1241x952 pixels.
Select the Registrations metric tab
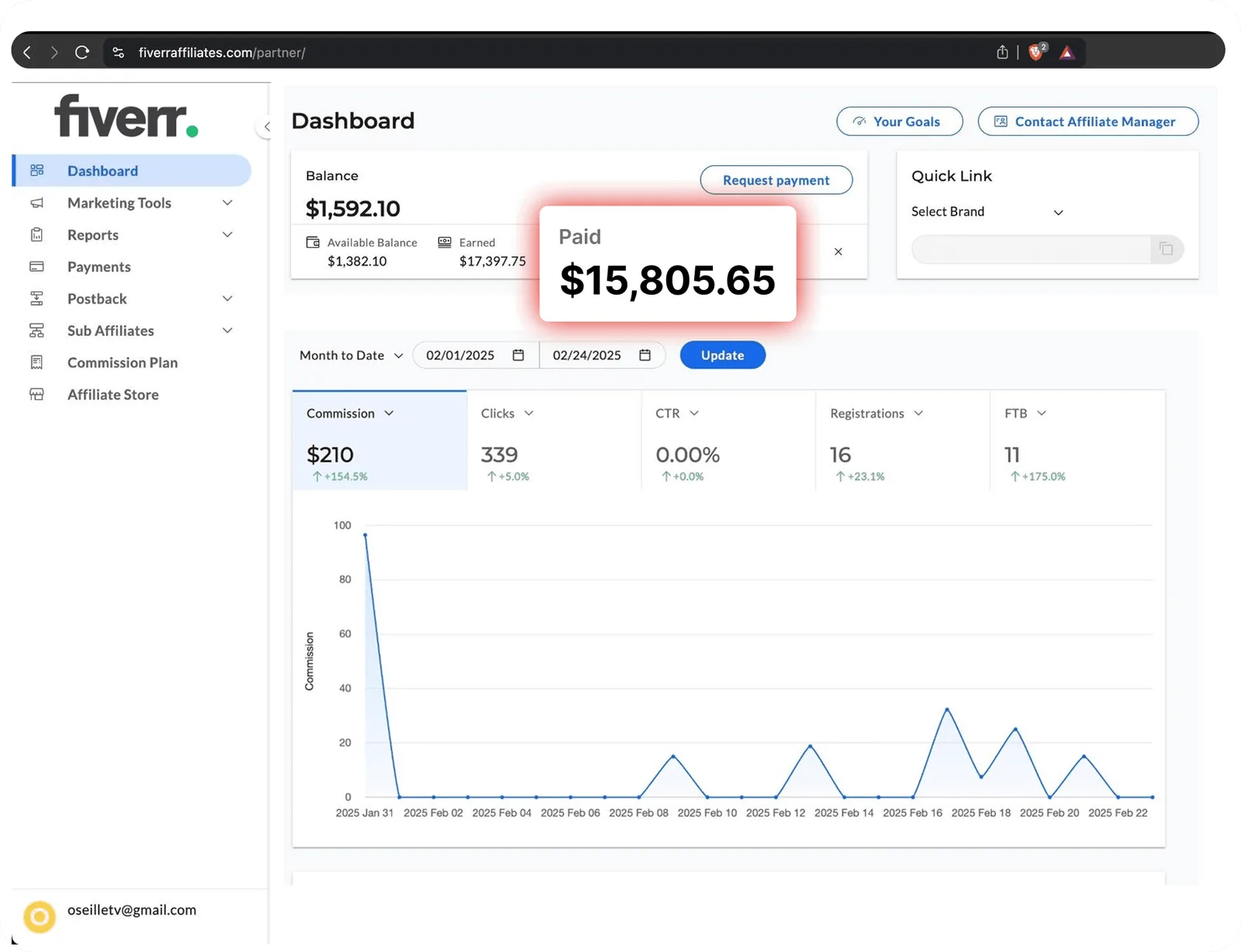(x=902, y=440)
